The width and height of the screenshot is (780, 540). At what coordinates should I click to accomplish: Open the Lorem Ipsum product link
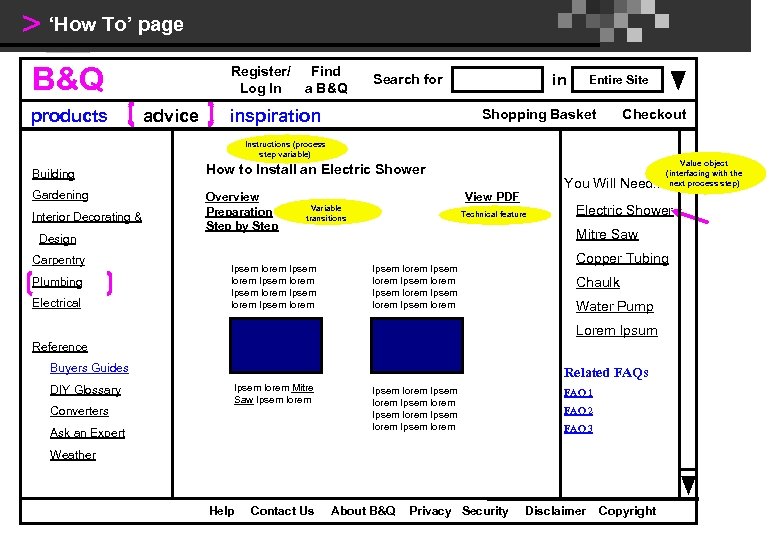616,331
